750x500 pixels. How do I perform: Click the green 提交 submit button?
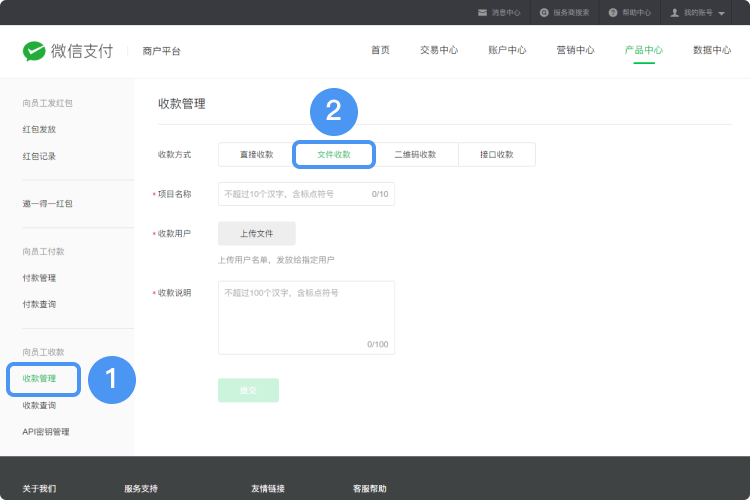point(248,390)
